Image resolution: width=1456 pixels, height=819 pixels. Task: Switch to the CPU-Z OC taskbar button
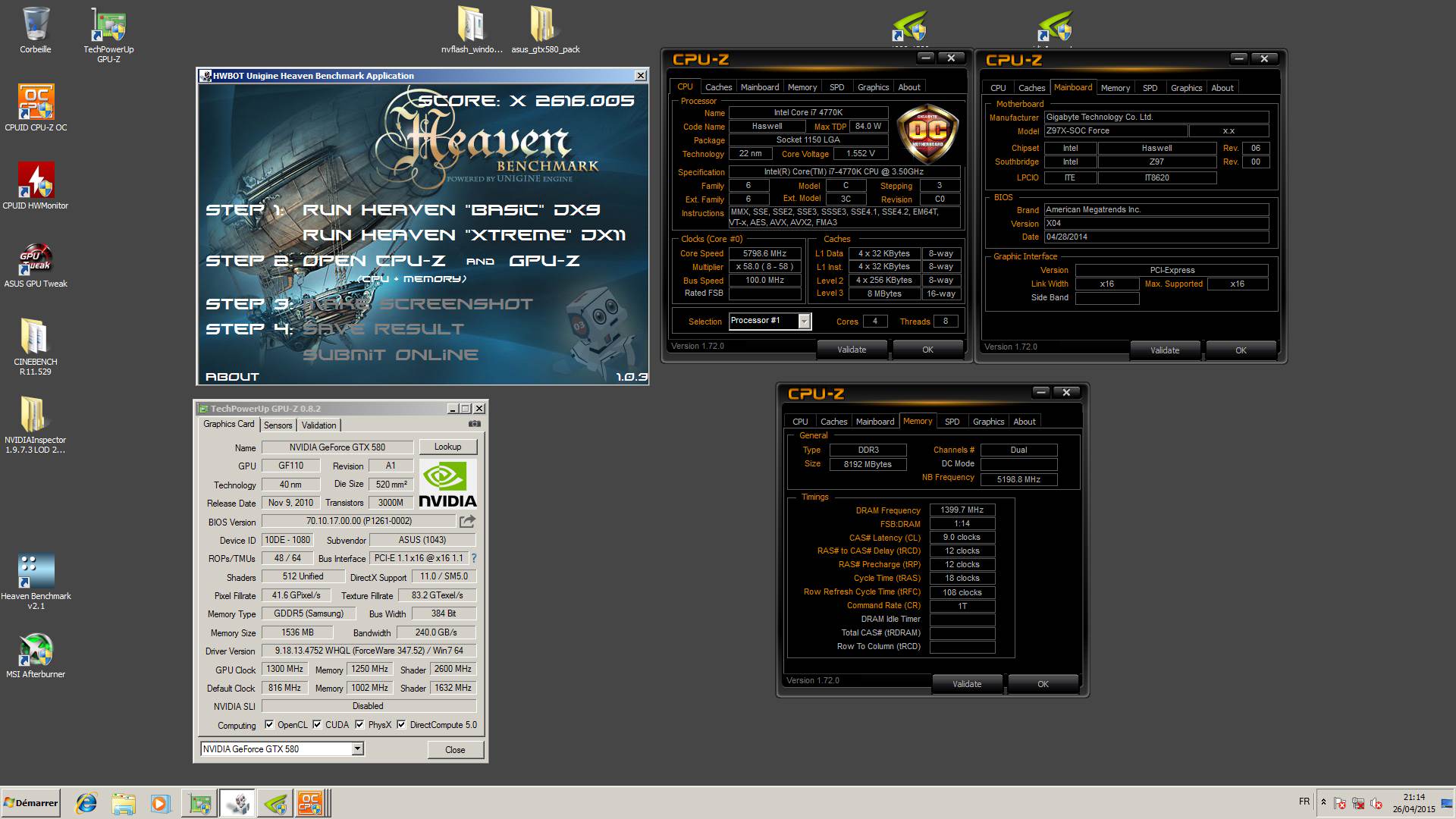tap(311, 803)
